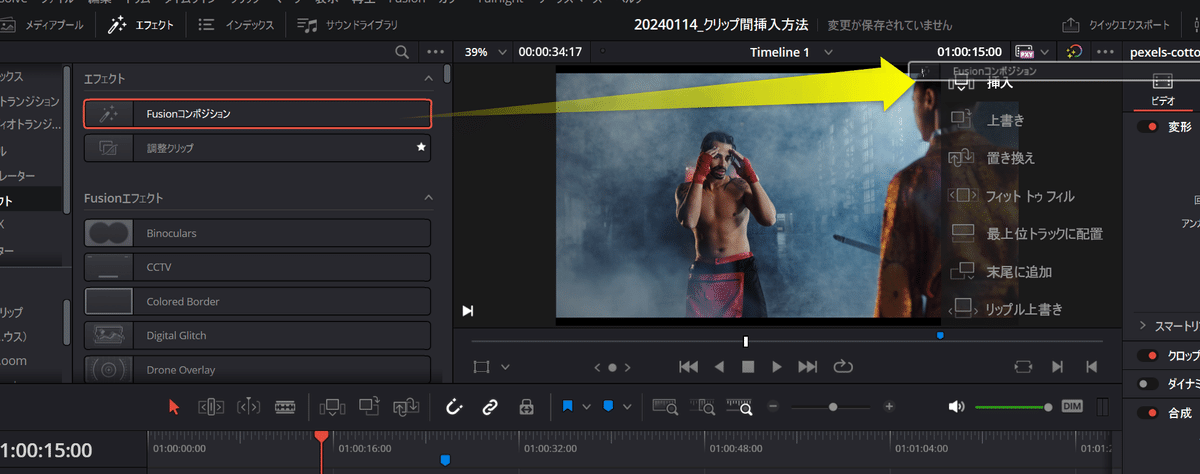Click the Overwrite Clip toolbar icon
Screen dimensions: 1200x474
(369, 407)
